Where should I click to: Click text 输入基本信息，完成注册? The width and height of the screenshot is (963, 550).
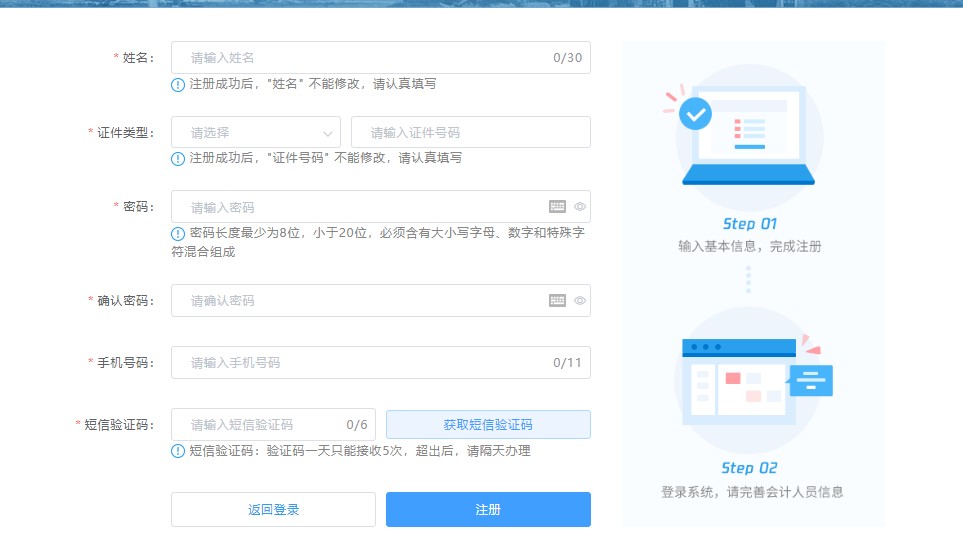point(749,247)
